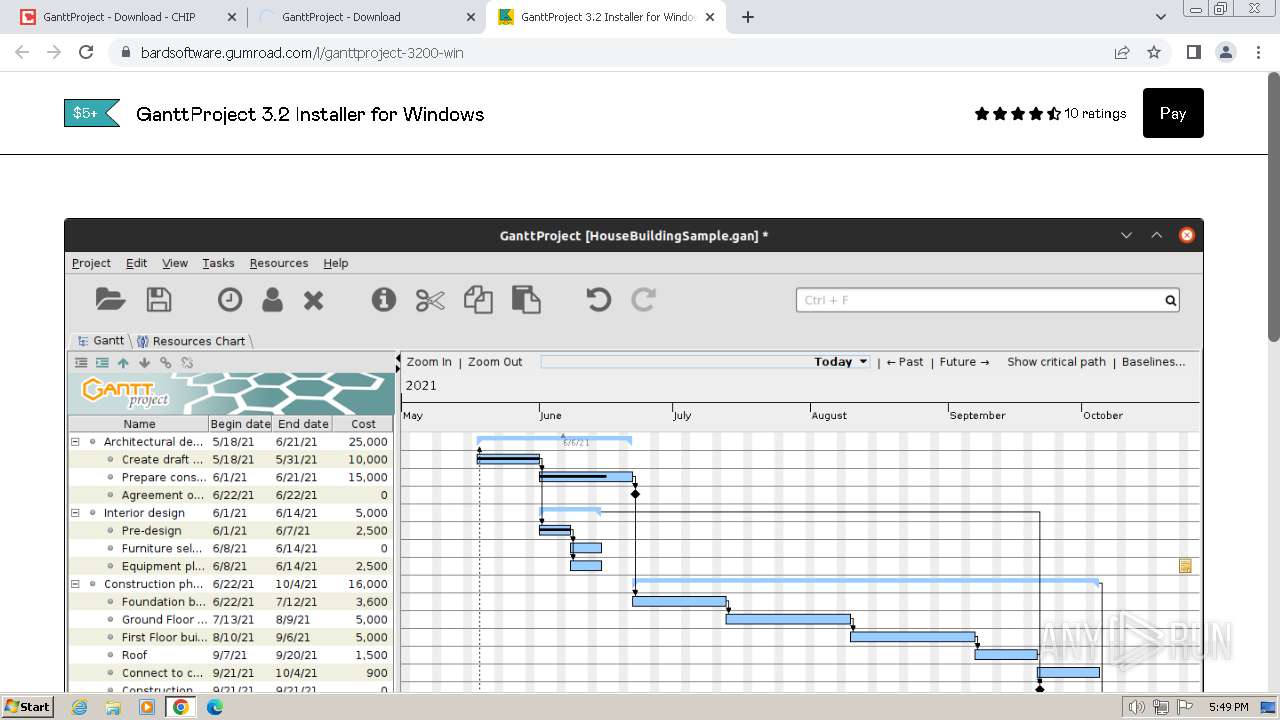Click the share this page icon in address bar
The image size is (1280, 720).
point(1122,52)
